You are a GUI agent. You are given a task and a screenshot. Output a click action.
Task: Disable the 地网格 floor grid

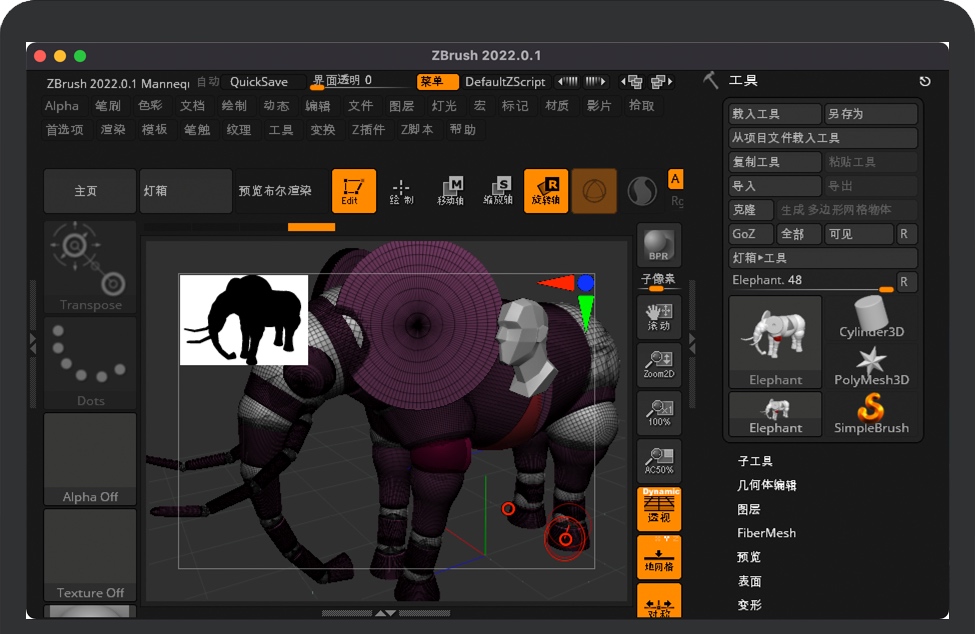tap(659, 557)
